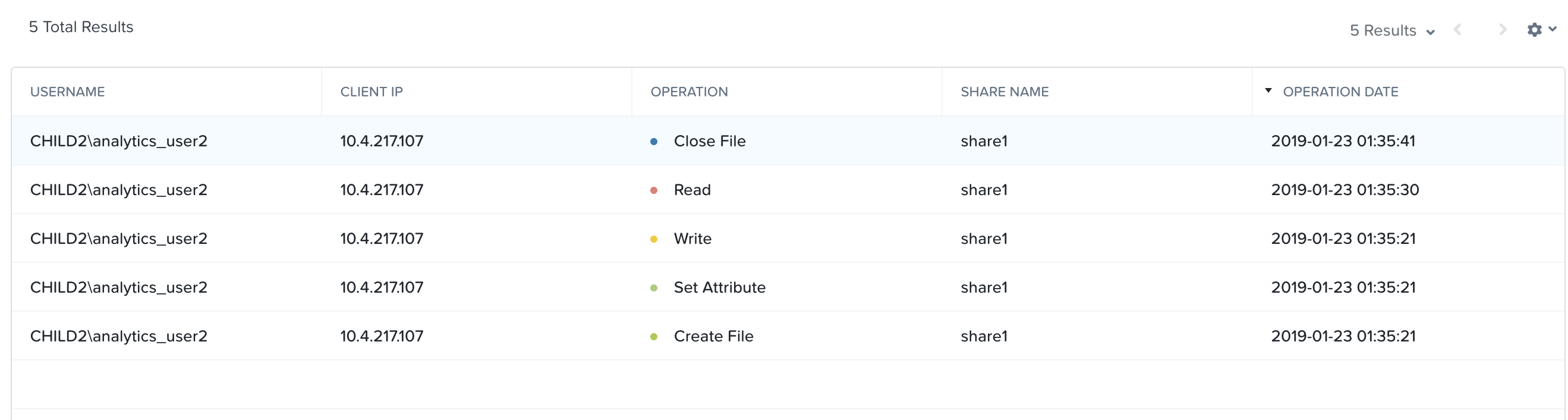Open the settings gear menu
1568x420 pixels.
(x=1534, y=30)
